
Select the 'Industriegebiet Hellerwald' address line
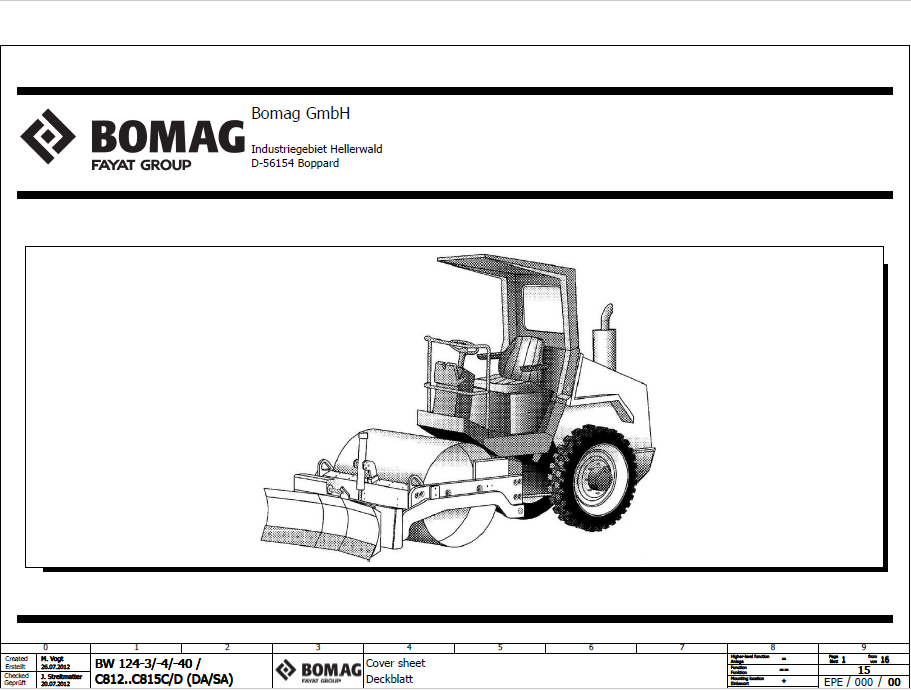pyautogui.click(x=317, y=149)
